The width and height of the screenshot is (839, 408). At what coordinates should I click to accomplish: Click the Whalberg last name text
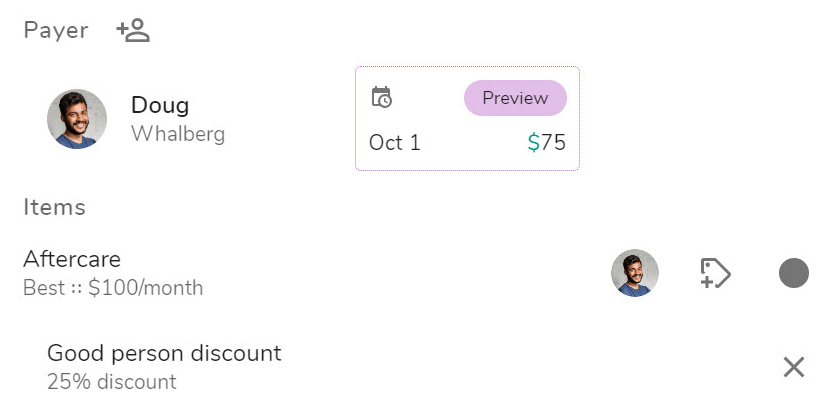178,134
